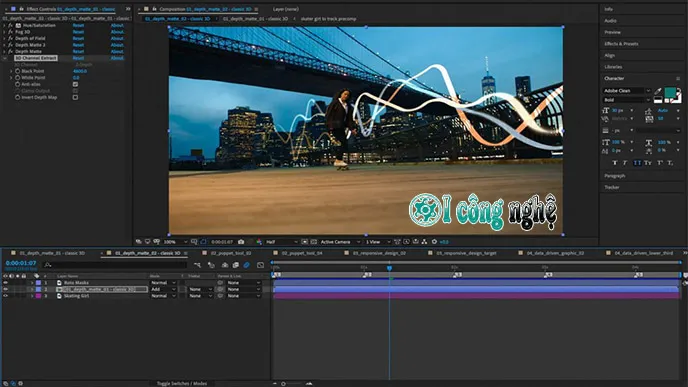Click the Black Point value 4800.0
Screen dimensions: 688x387
(80, 71)
